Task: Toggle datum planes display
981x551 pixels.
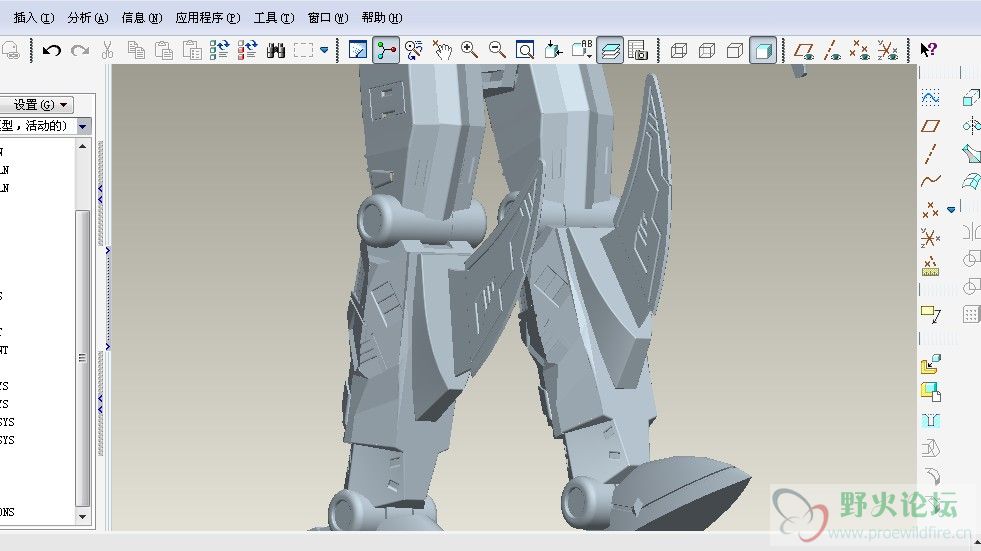Action: pyautogui.click(x=804, y=50)
